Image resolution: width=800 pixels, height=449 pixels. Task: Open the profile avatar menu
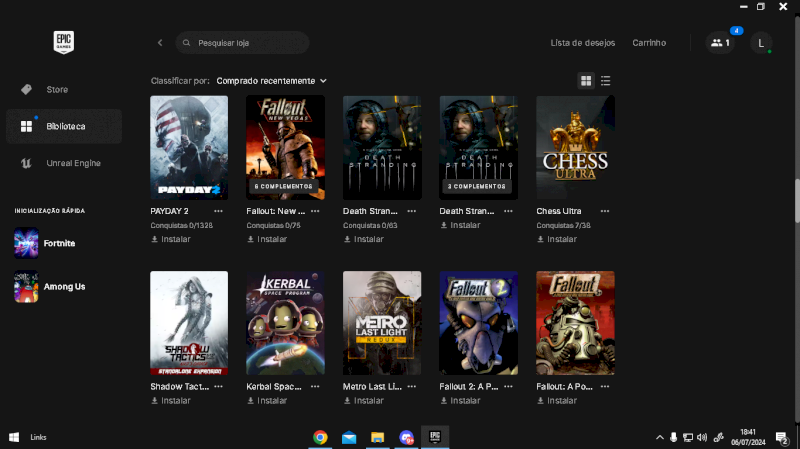[761, 43]
